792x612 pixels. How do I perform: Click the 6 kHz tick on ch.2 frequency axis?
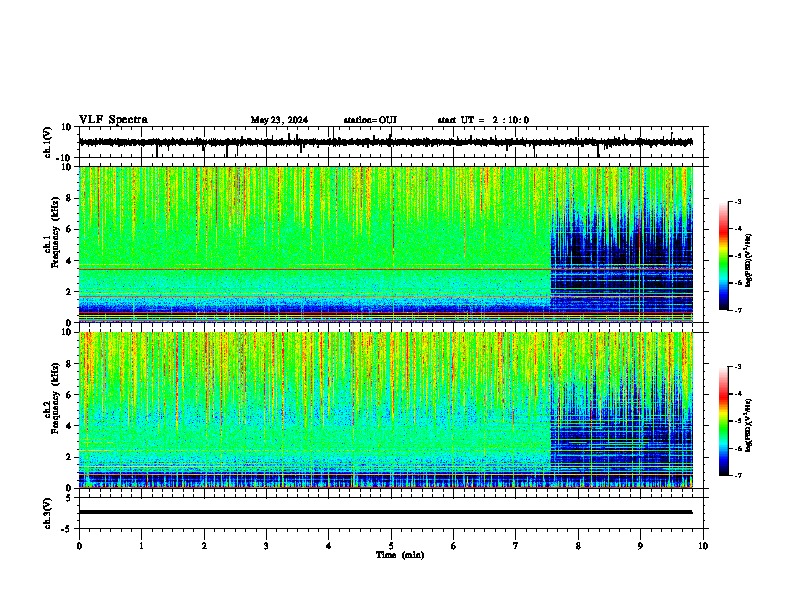(x=70, y=395)
